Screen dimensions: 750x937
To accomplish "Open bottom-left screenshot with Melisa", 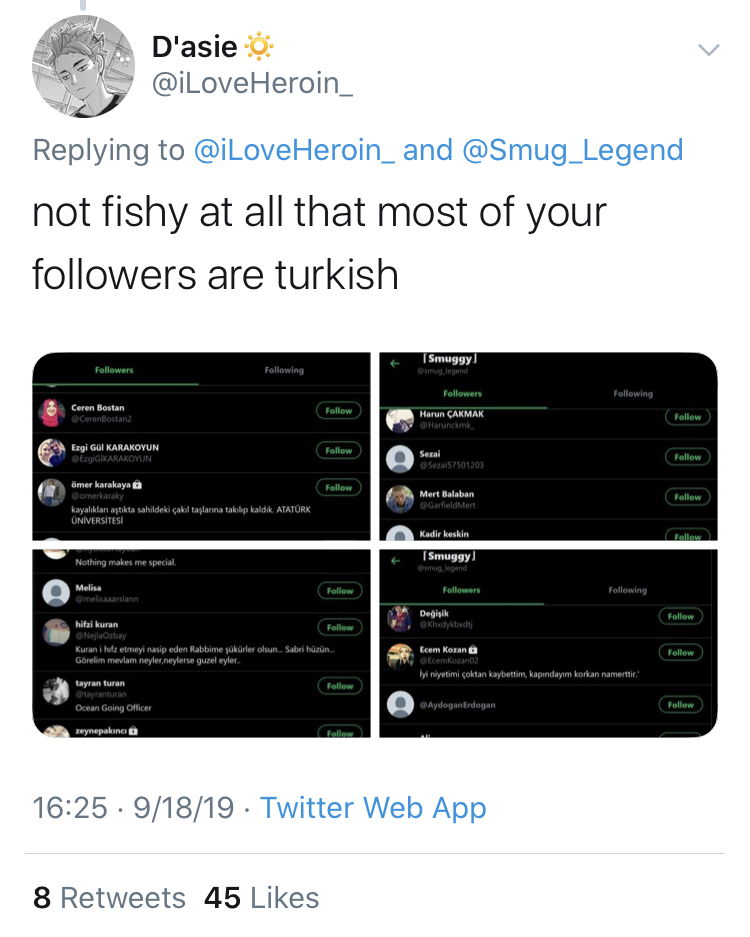I will 201,644.
